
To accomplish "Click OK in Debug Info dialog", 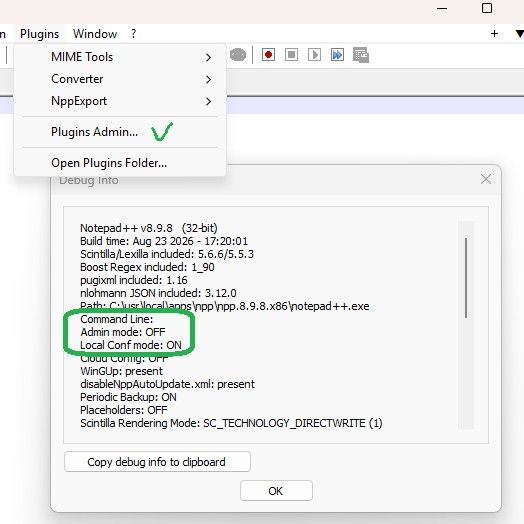I will click(x=276, y=491).
